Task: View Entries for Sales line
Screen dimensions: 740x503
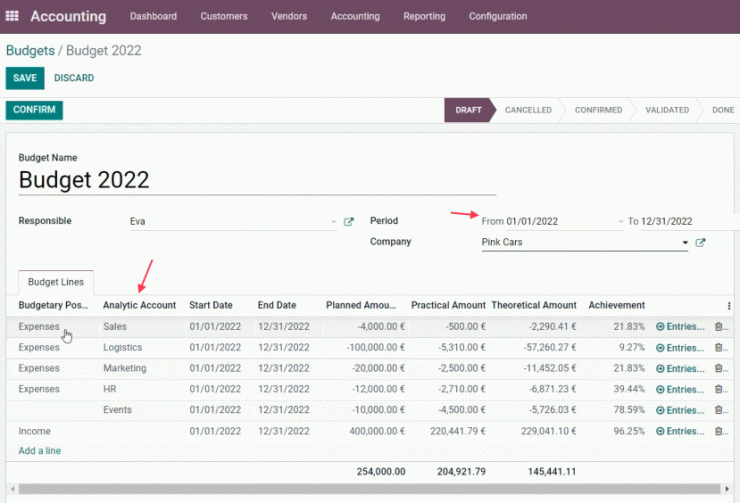Action: tap(680, 327)
